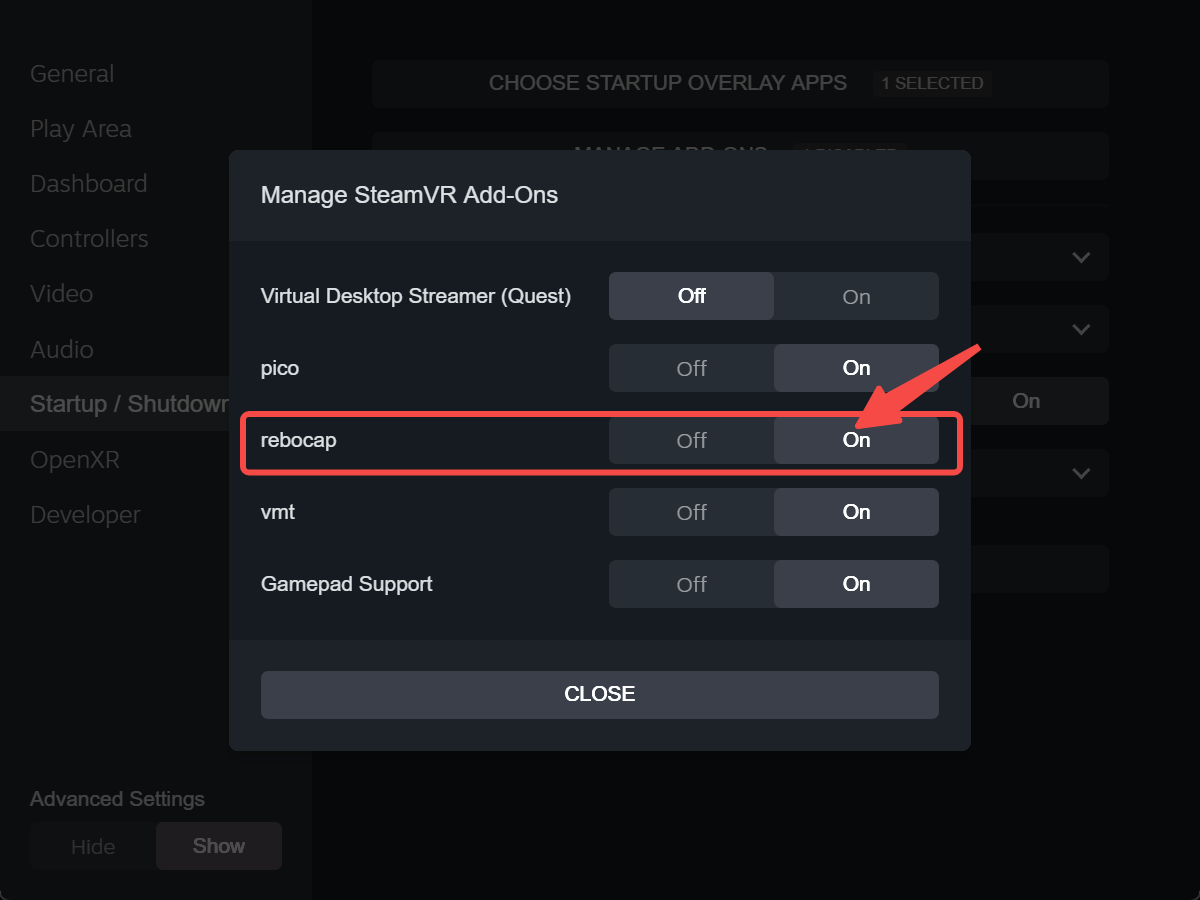Turn off the rebocap add-on

pyautogui.click(x=691, y=440)
